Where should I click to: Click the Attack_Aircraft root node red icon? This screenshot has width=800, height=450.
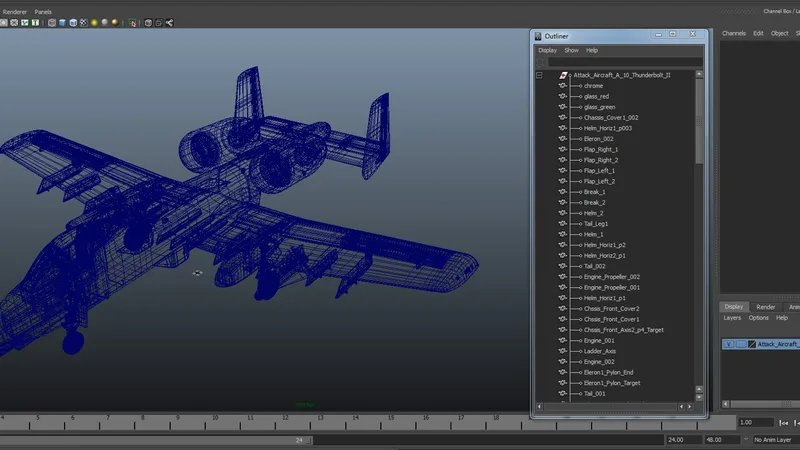(563, 75)
